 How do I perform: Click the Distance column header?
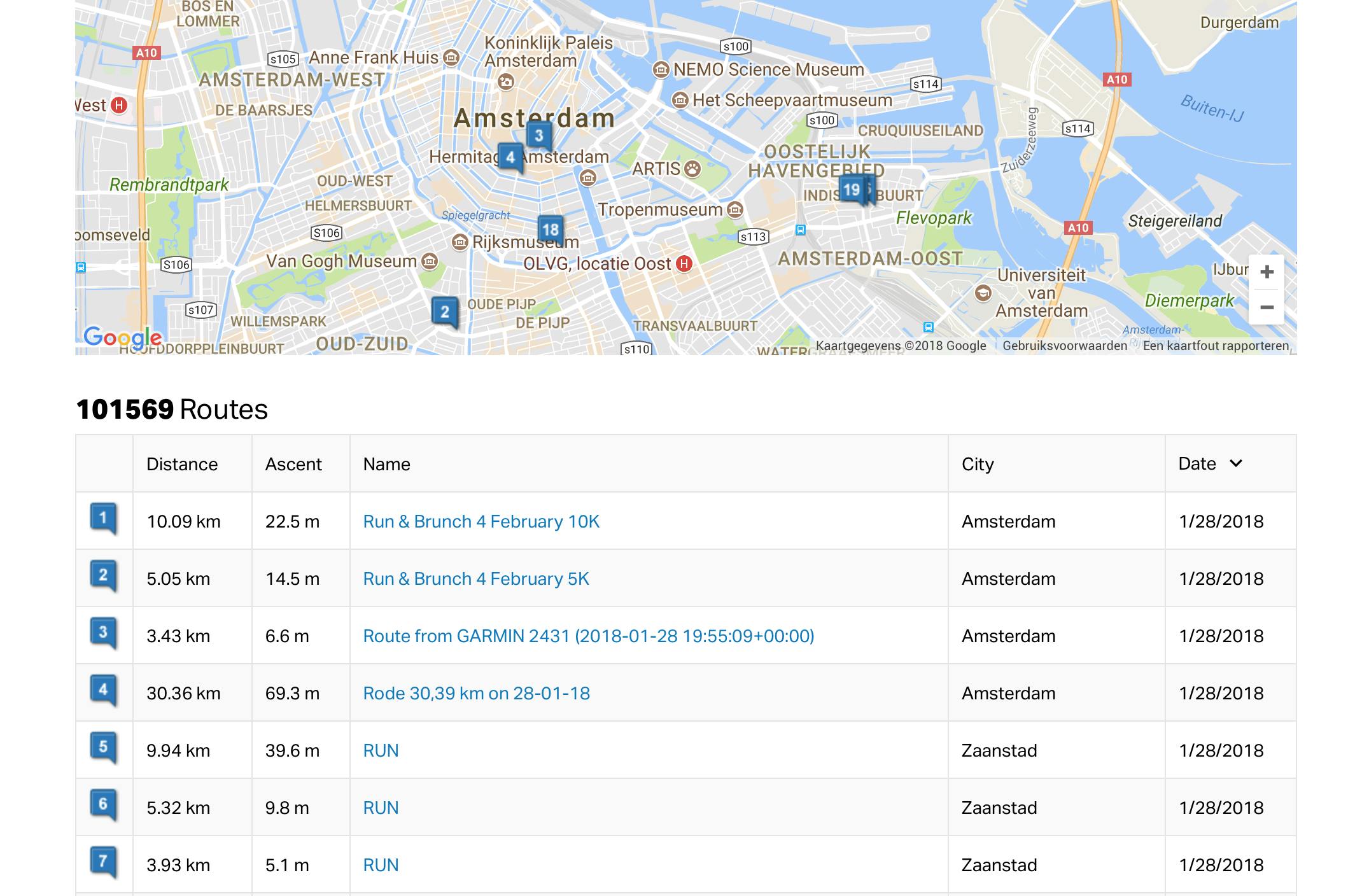[182, 464]
